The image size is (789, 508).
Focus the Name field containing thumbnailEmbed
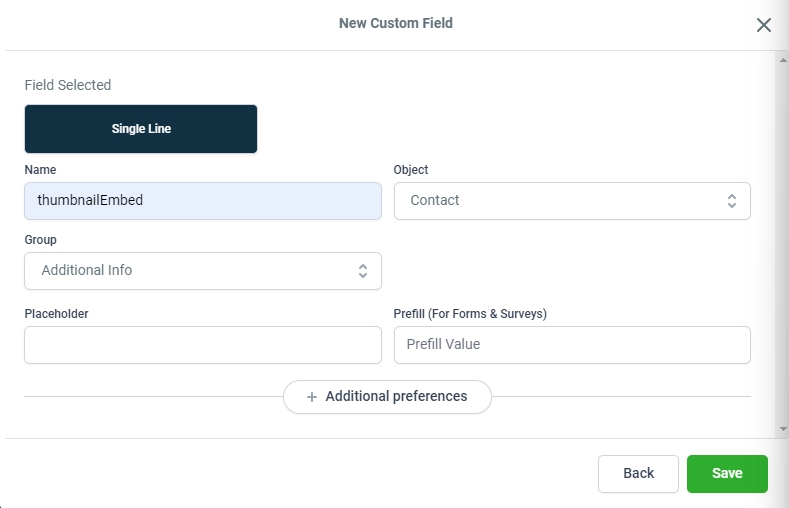click(202, 201)
